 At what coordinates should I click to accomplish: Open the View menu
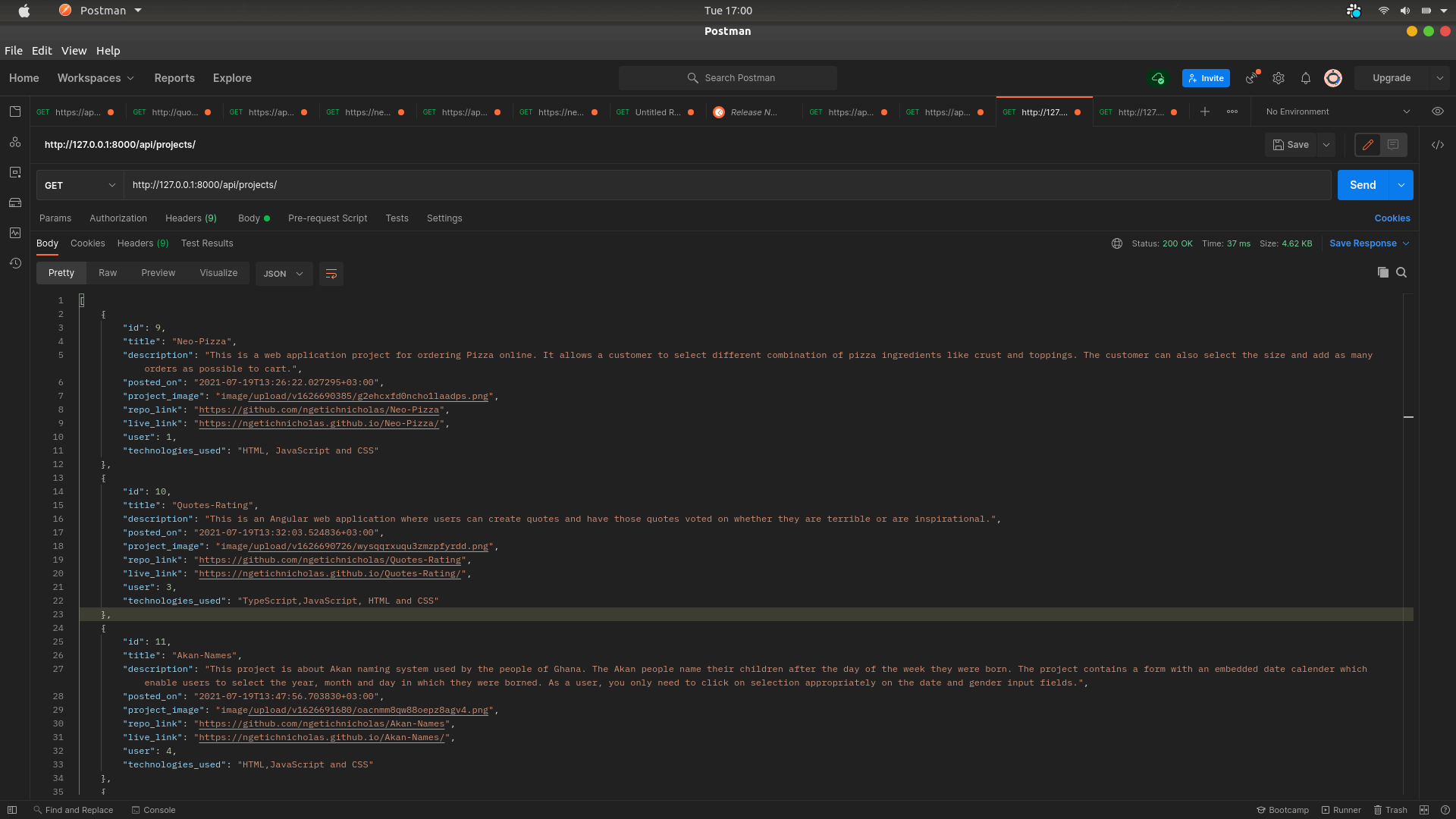click(x=74, y=51)
